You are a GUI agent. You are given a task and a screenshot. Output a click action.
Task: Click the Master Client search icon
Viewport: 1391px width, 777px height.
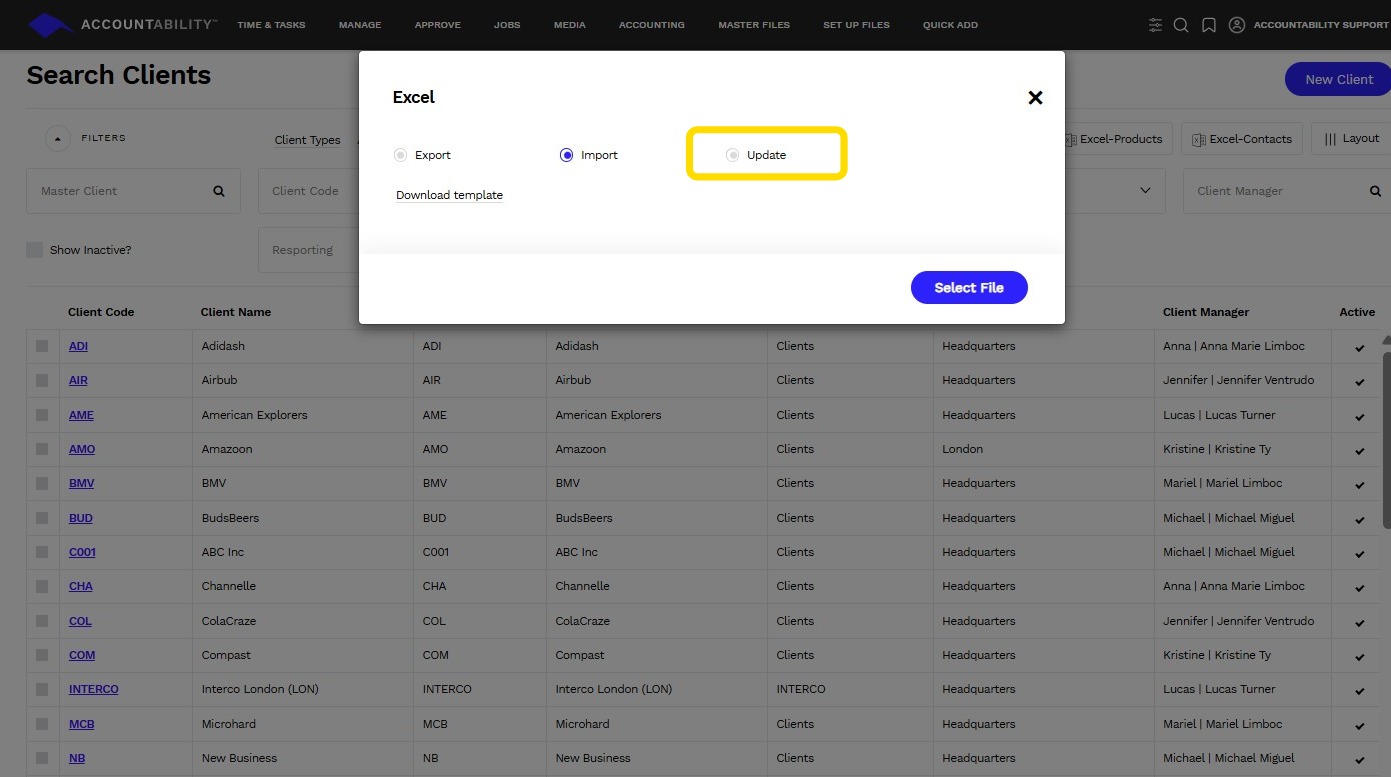click(x=219, y=191)
